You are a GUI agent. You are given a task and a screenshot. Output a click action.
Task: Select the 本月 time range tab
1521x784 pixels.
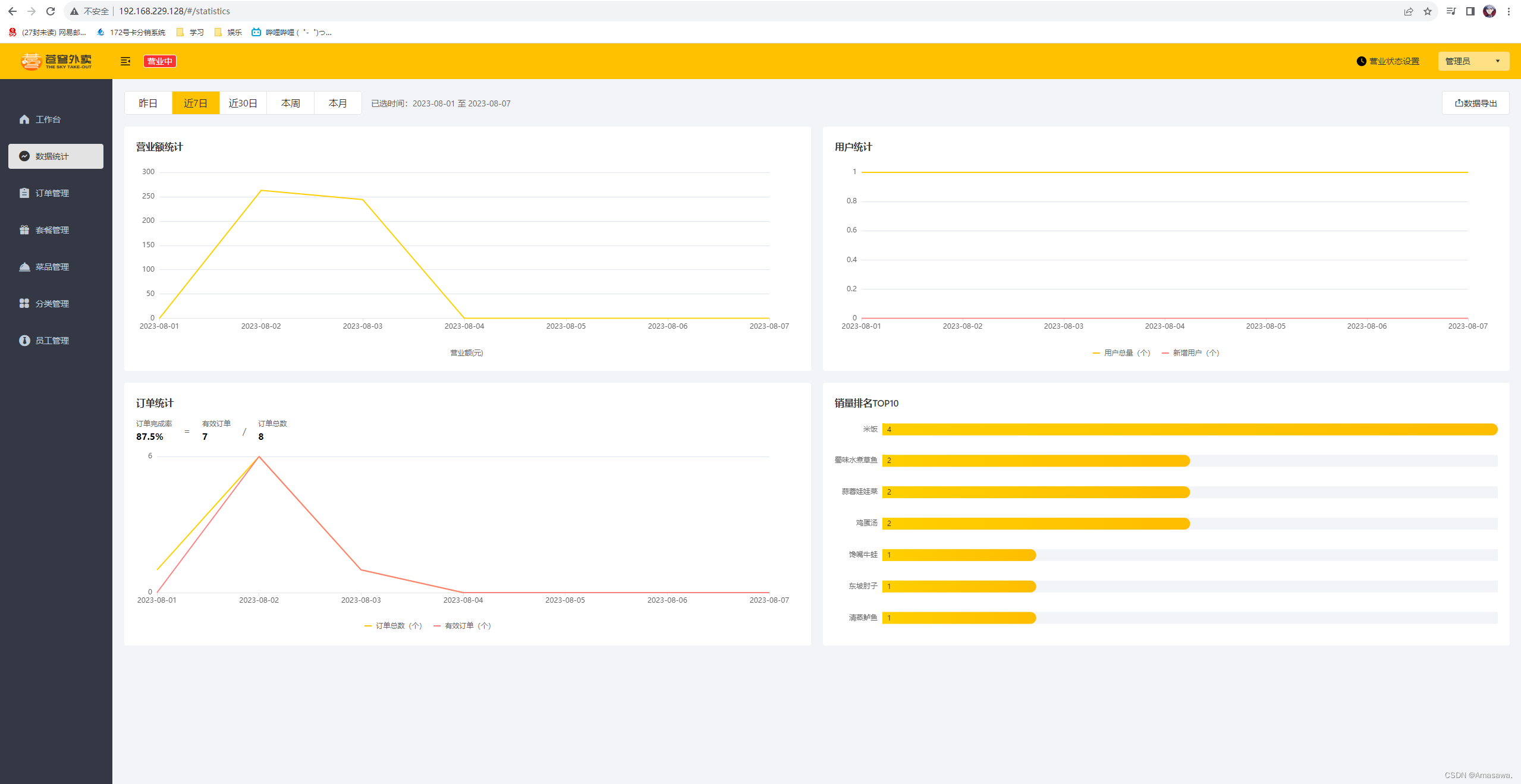coord(338,103)
